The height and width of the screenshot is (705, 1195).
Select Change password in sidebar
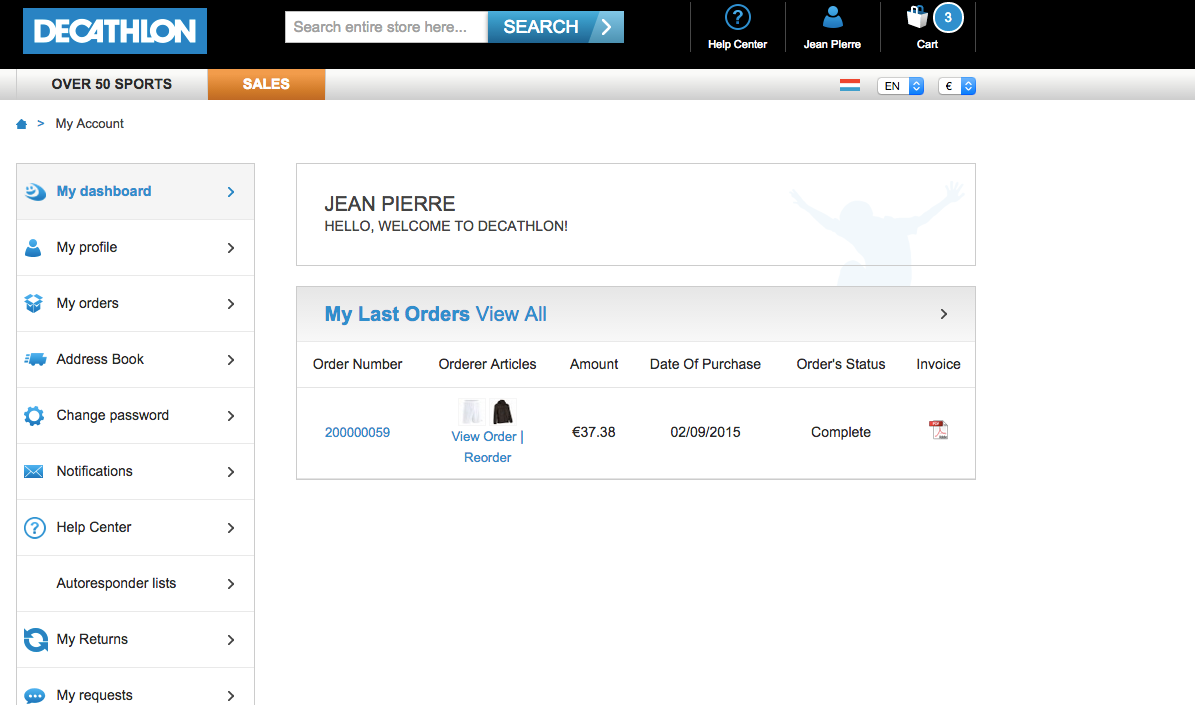[x=136, y=415]
